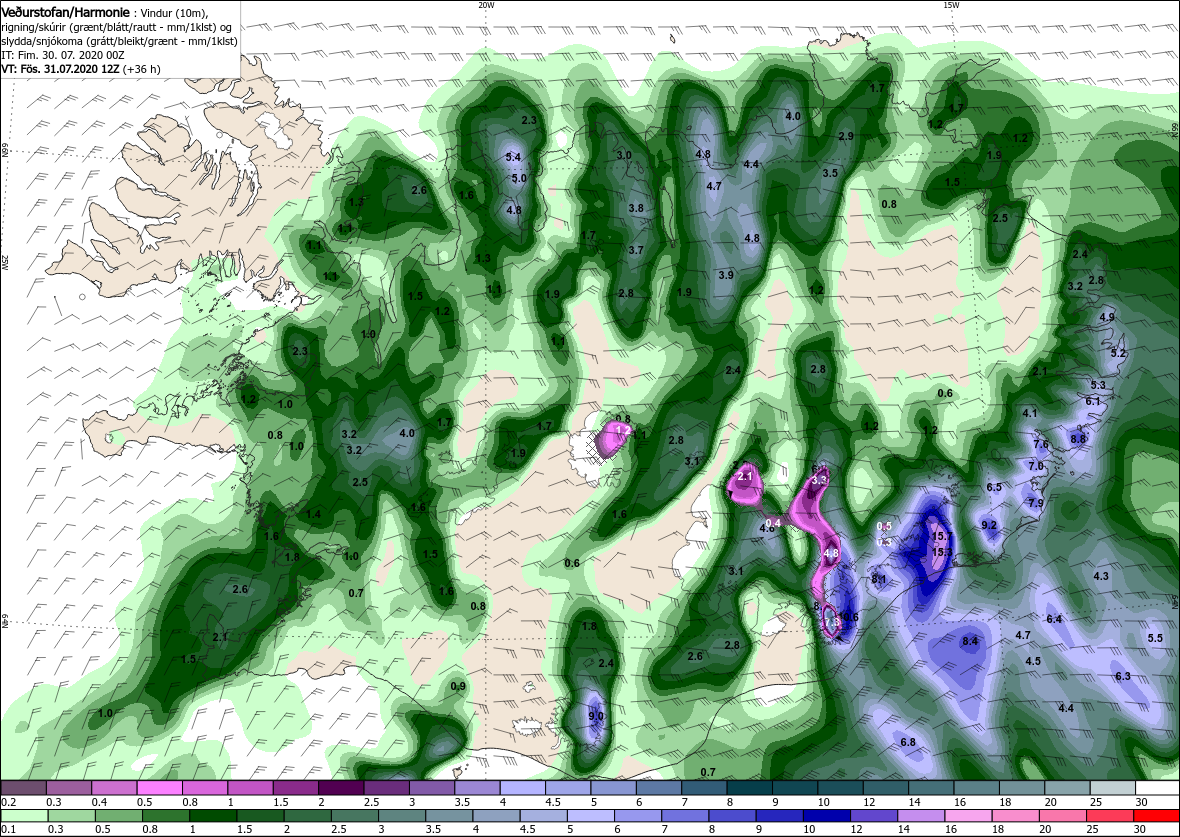
Task: Click the lightest green swatch starting the rain legend
Action: [x=23, y=817]
